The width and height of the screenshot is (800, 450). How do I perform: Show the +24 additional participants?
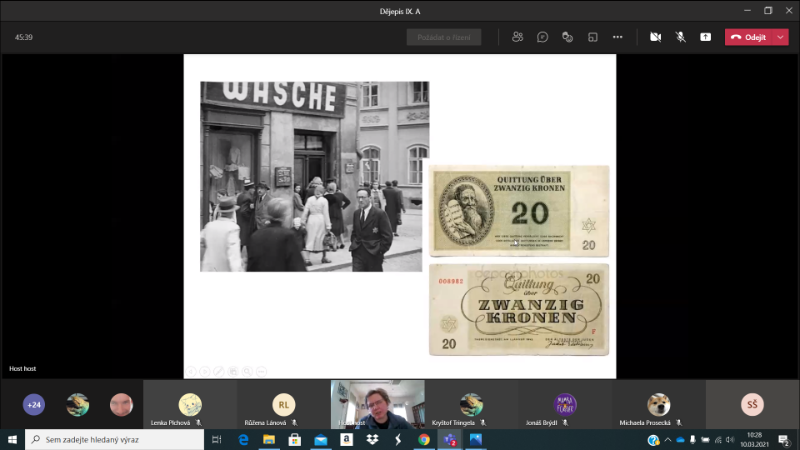click(x=34, y=405)
